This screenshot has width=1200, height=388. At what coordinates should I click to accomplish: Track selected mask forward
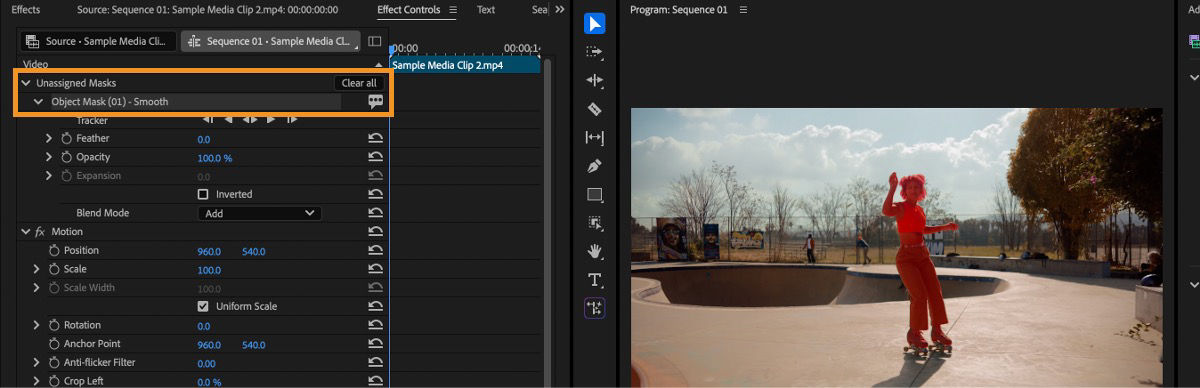pos(270,120)
